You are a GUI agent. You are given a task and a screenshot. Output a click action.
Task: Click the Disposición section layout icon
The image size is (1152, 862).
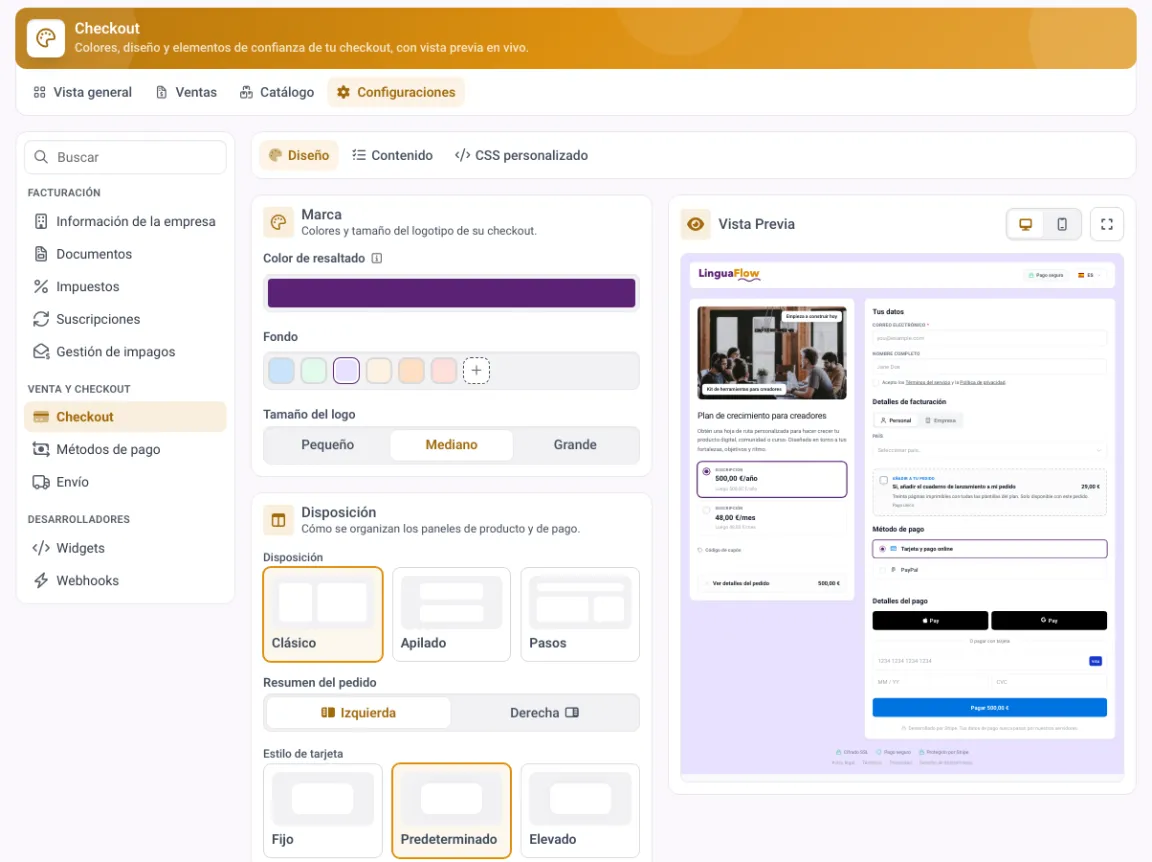click(278, 520)
